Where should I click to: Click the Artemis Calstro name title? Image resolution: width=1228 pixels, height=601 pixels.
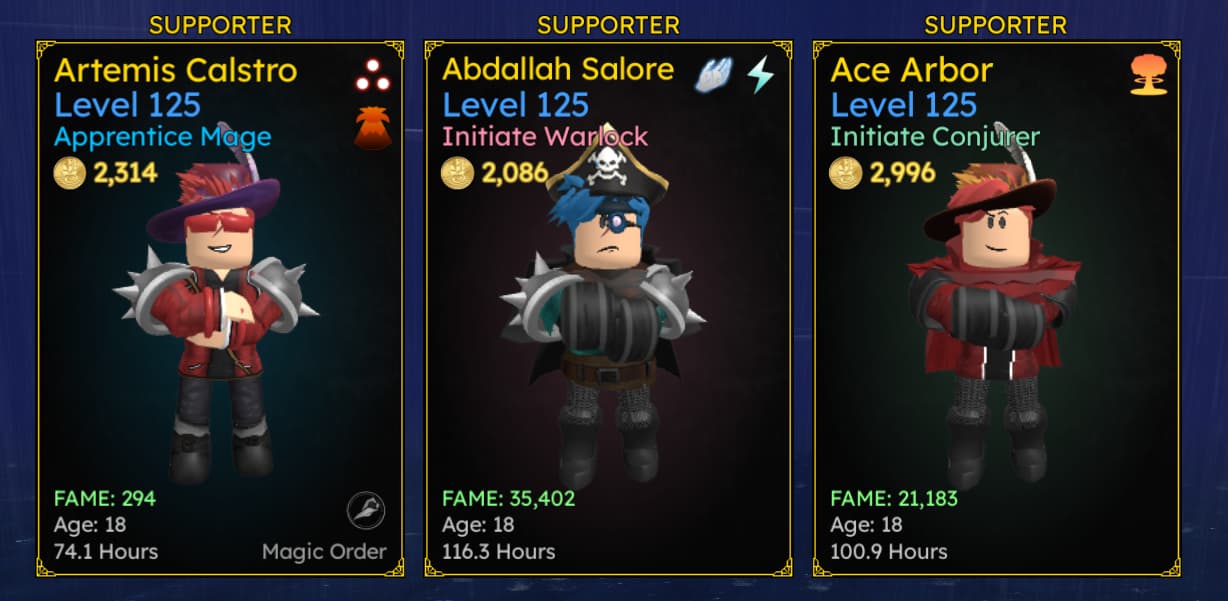pyautogui.click(x=176, y=71)
